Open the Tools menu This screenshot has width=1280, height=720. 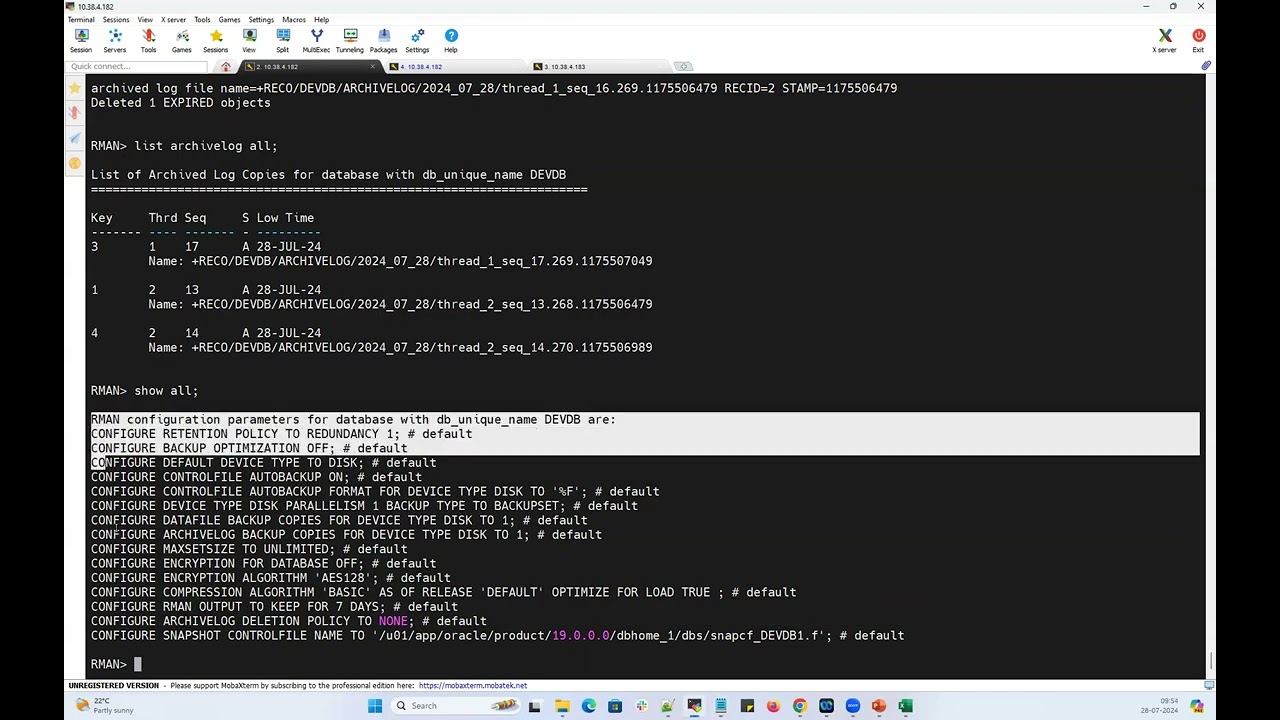[202, 19]
